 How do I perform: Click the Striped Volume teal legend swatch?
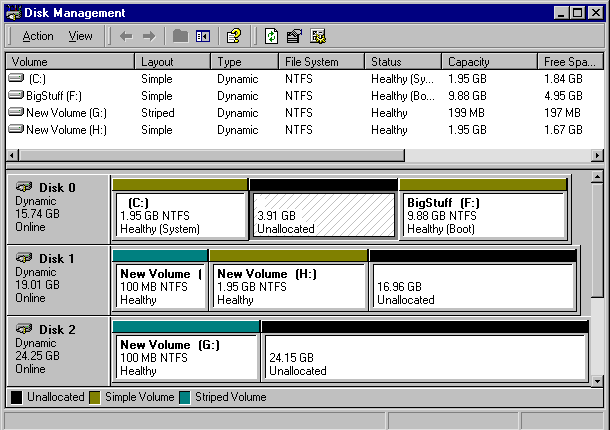coord(185,397)
